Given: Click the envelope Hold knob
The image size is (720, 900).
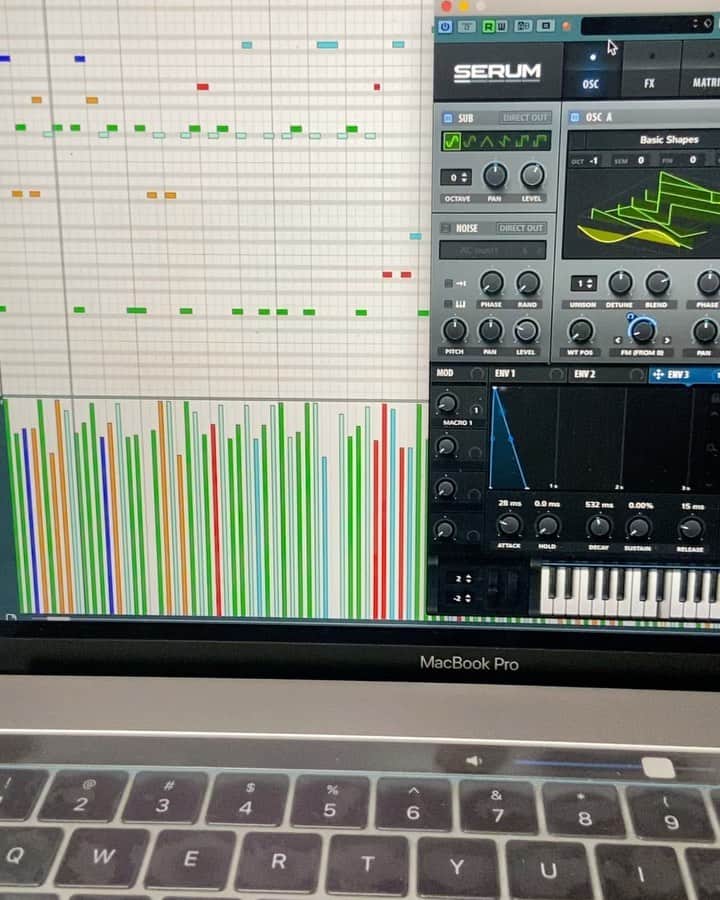Looking at the screenshot, I should point(547,525).
